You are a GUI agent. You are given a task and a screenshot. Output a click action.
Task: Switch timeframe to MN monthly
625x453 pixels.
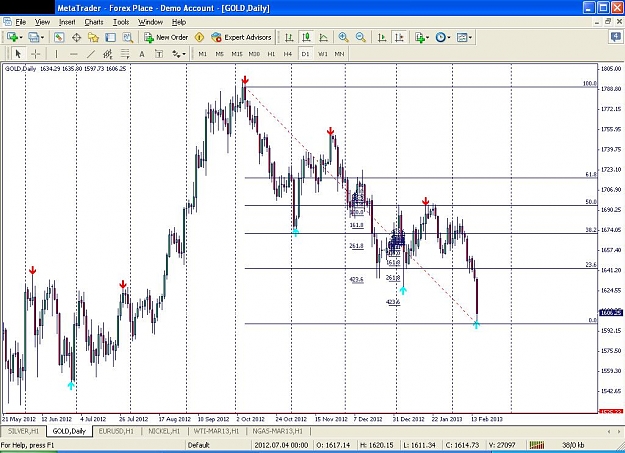339,54
